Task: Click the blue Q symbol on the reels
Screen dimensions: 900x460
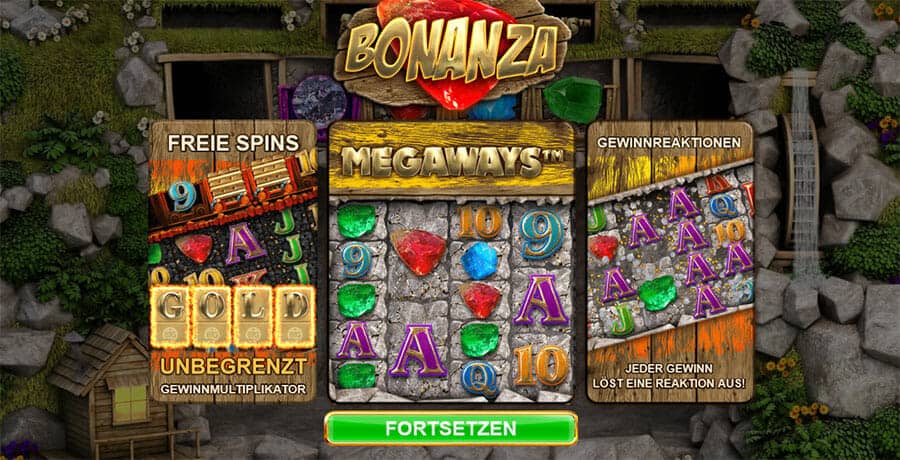Action: point(479,377)
